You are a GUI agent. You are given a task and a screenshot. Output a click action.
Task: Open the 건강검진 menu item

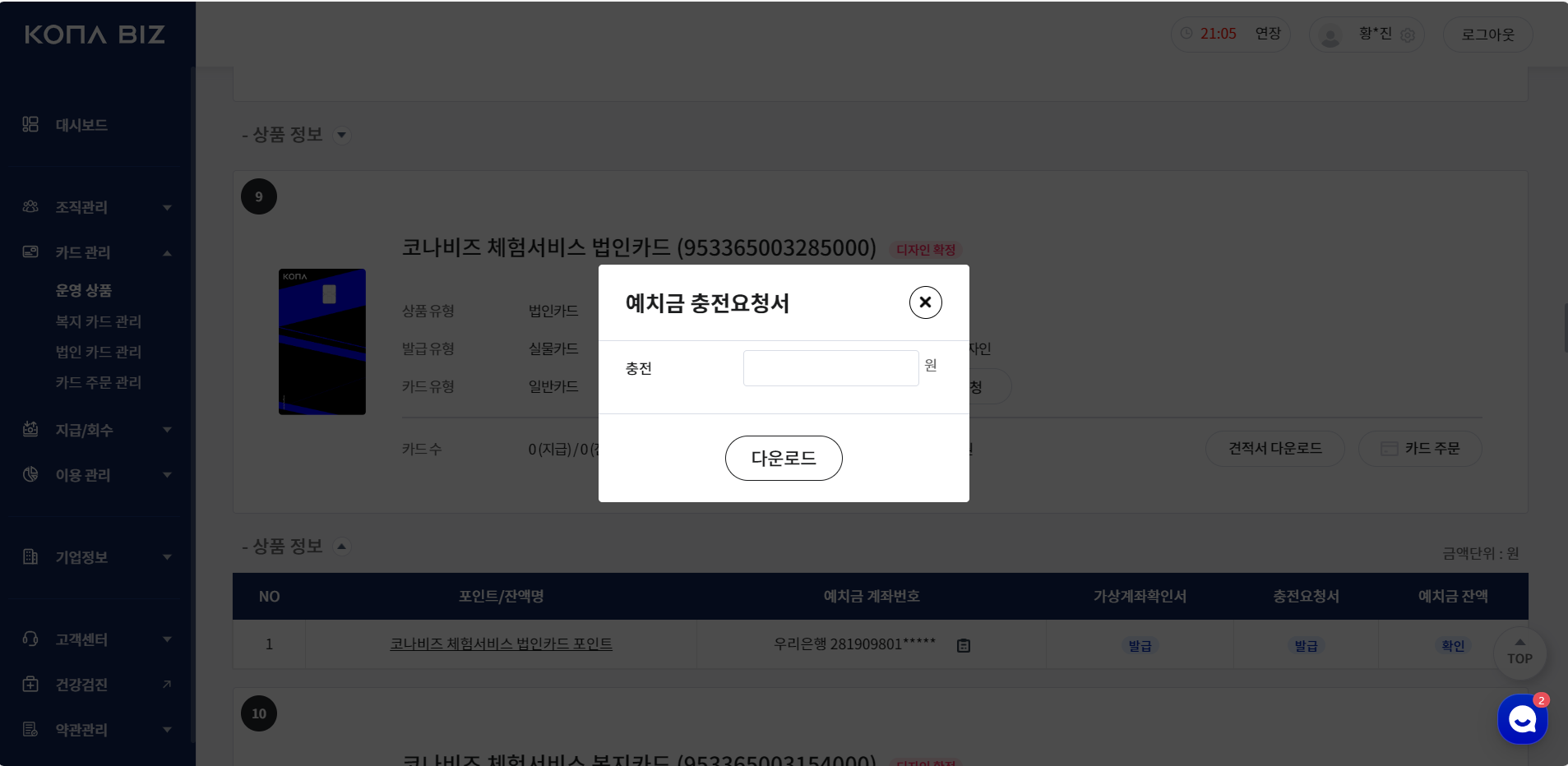(81, 685)
